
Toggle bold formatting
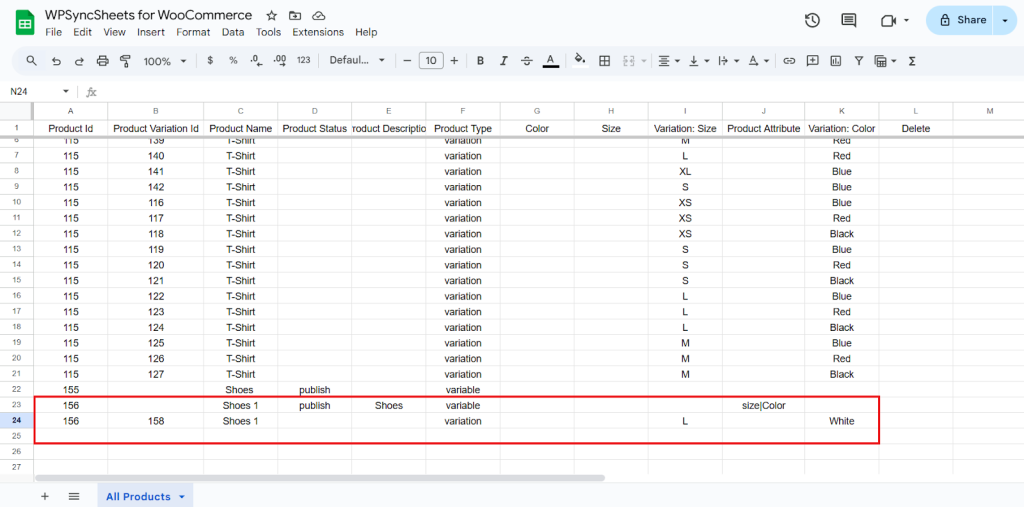[480, 61]
